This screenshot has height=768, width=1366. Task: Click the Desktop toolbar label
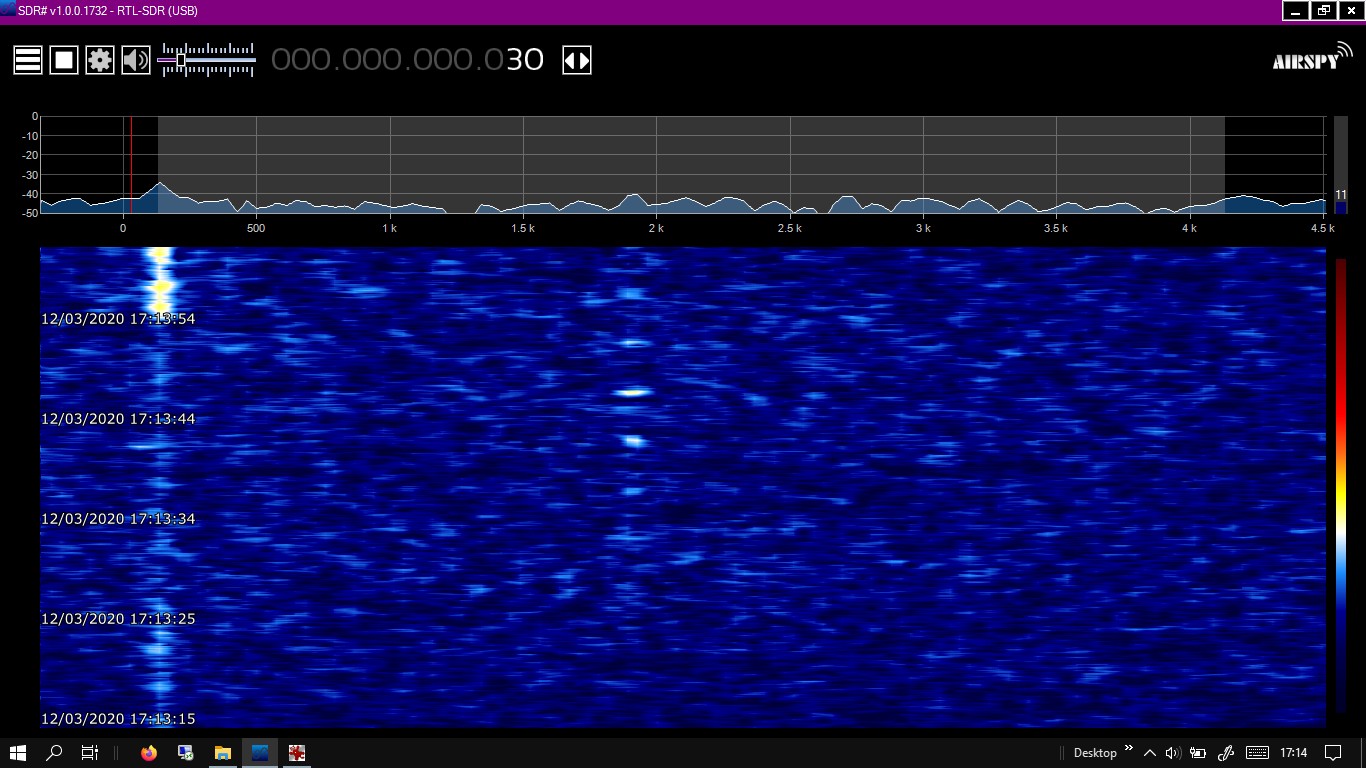pos(1095,753)
